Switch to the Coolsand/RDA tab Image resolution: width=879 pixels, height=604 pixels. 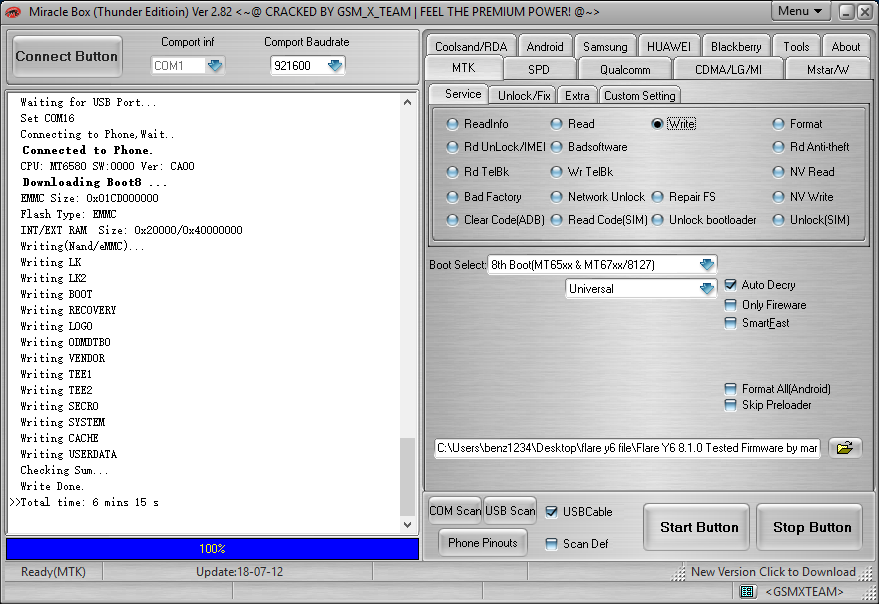coord(471,47)
